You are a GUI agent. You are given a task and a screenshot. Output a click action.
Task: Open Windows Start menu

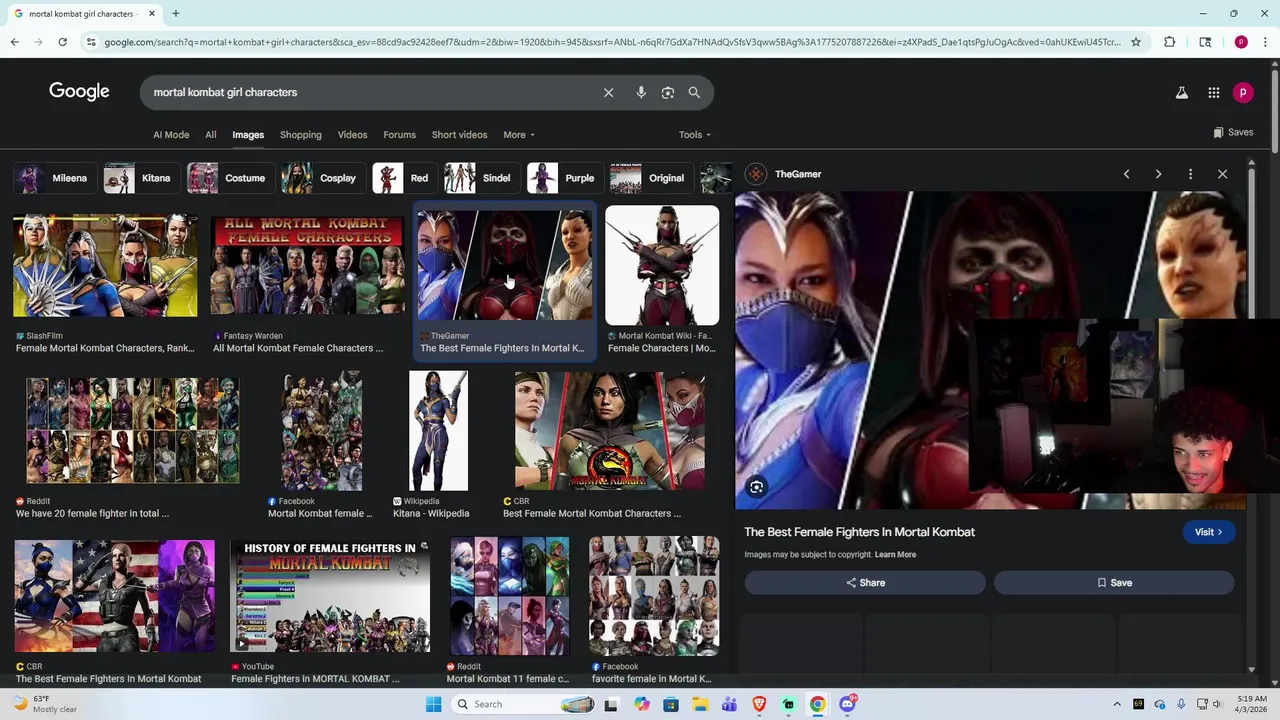(433, 704)
